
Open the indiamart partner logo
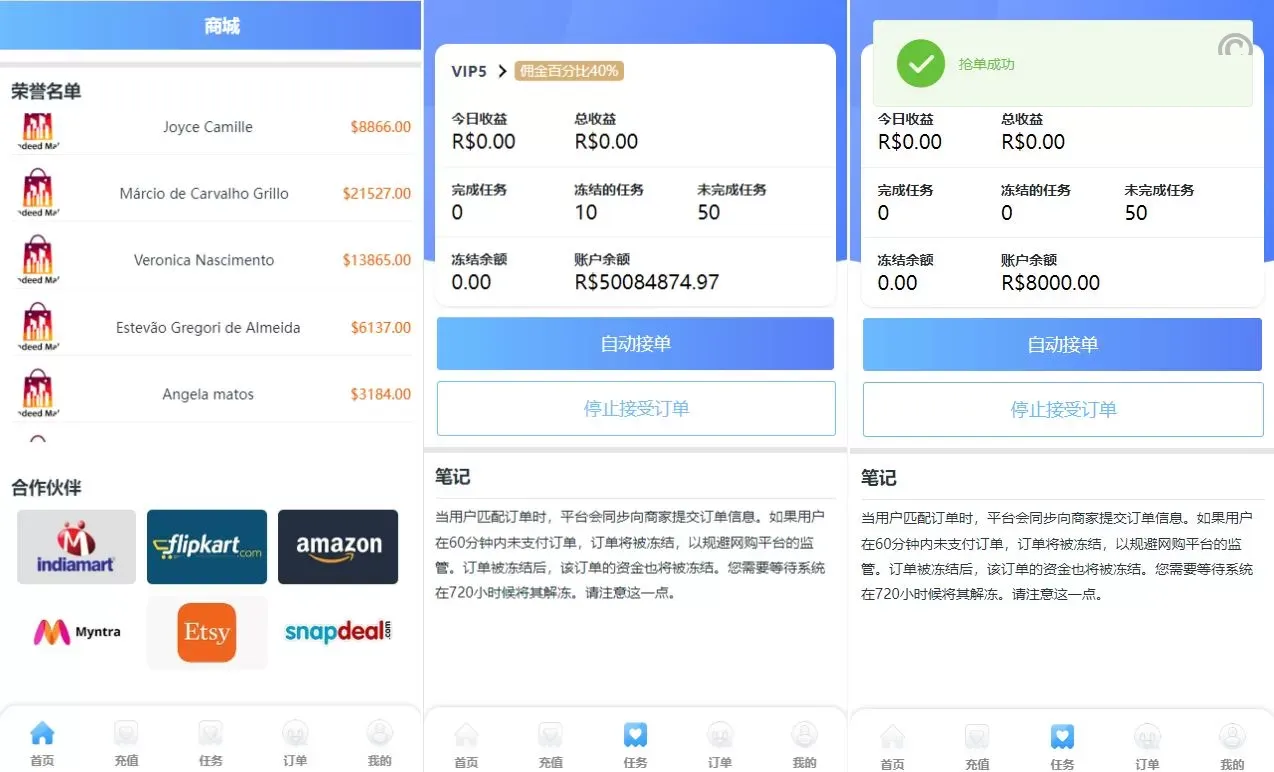click(76, 547)
